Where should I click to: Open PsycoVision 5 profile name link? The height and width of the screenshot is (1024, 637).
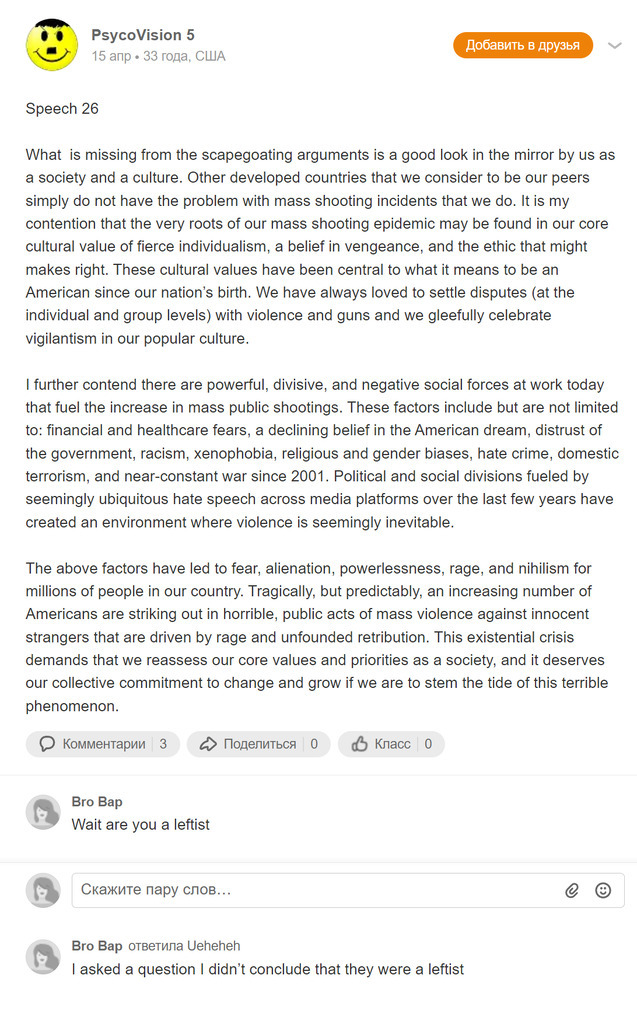143,35
